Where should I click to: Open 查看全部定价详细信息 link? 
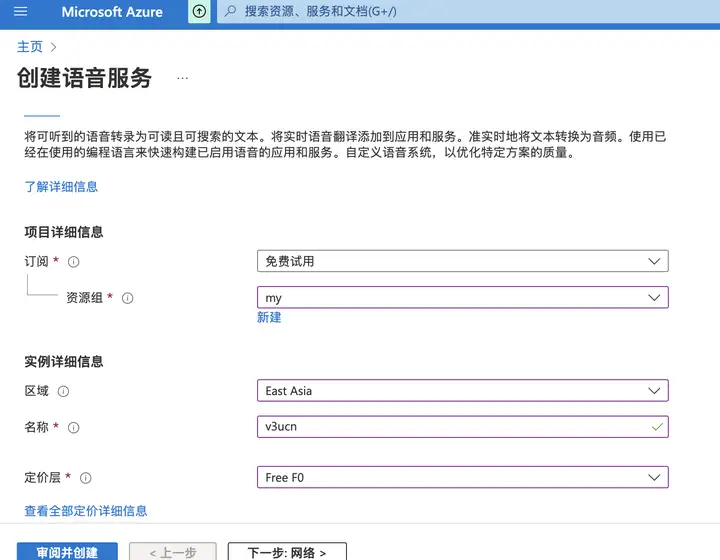[86, 510]
